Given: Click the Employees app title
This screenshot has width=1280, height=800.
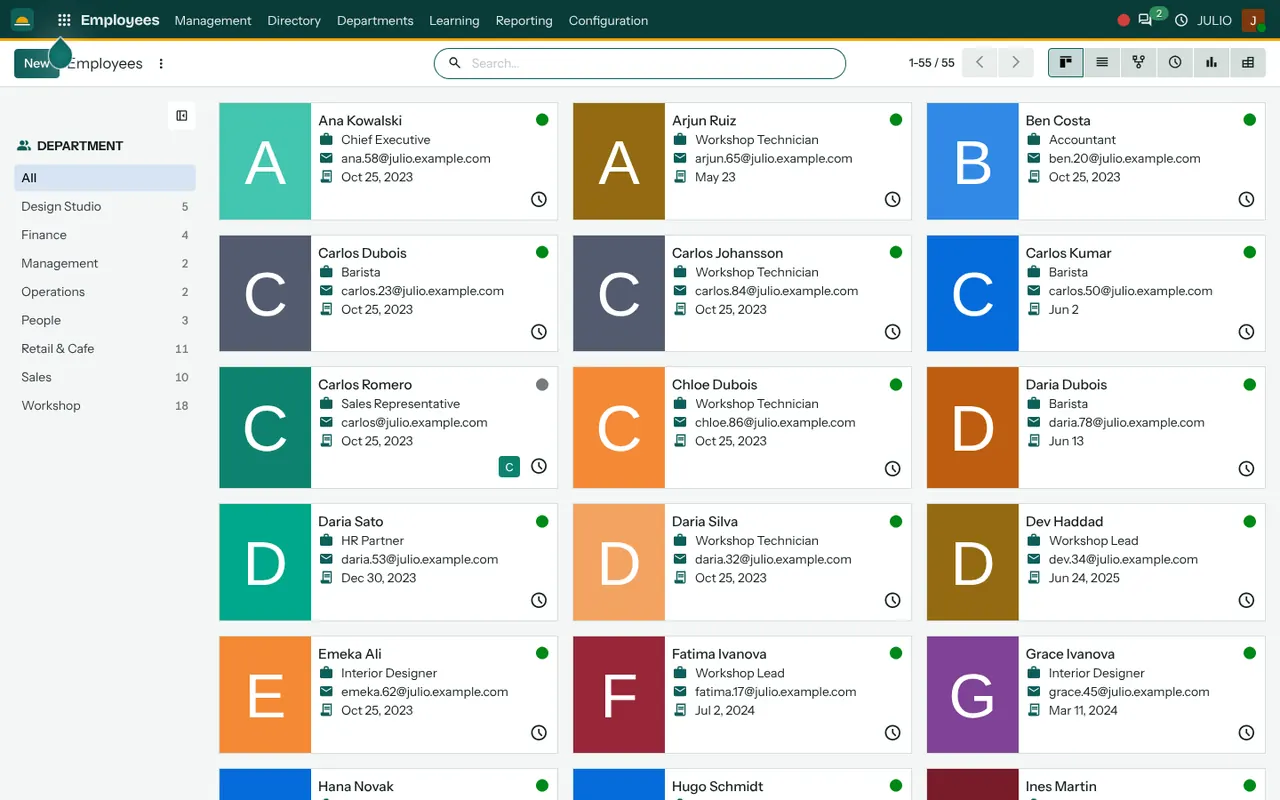Looking at the screenshot, I should [120, 20].
